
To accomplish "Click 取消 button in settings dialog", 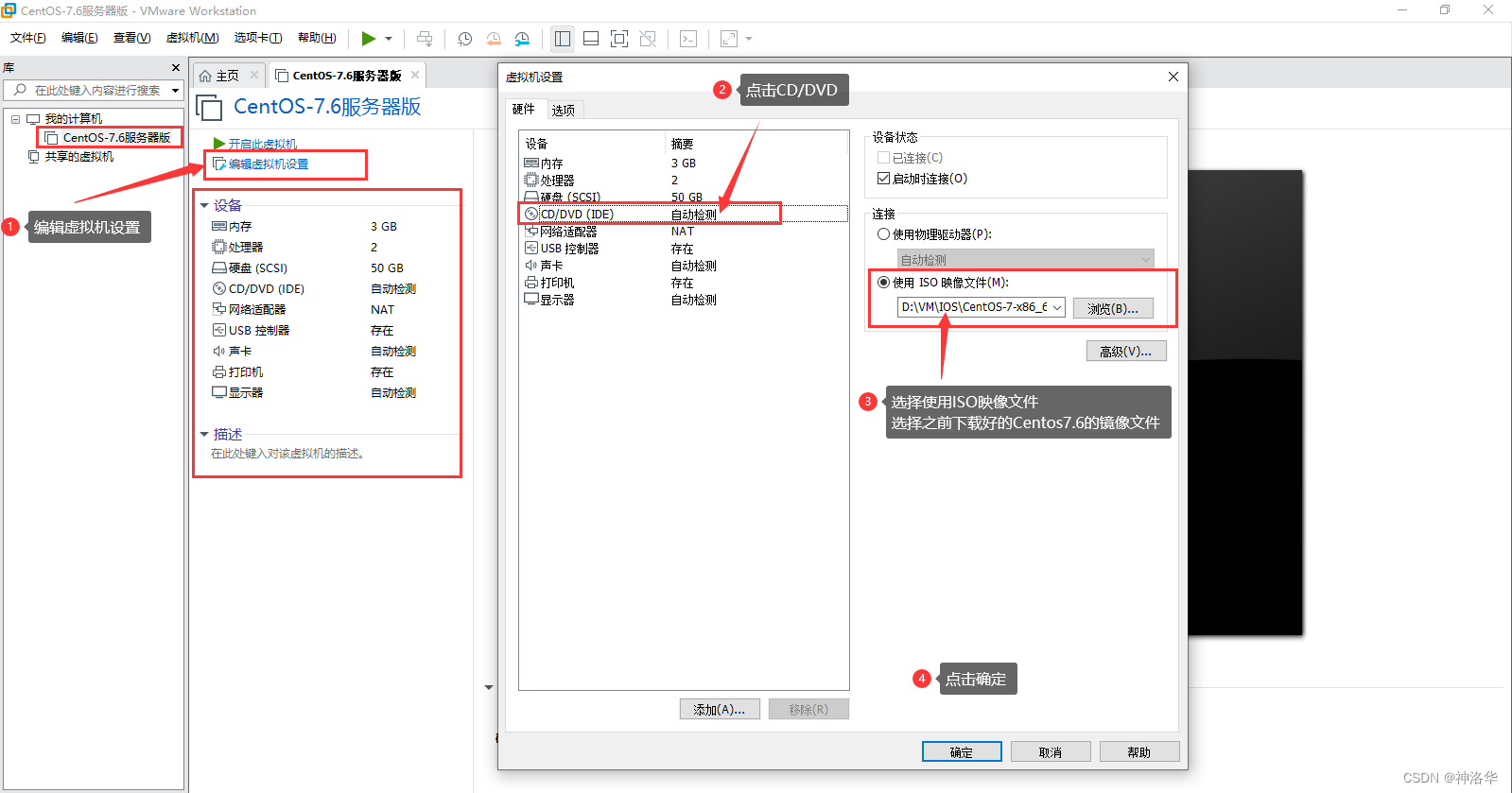I will pyautogui.click(x=1051, y=752).
